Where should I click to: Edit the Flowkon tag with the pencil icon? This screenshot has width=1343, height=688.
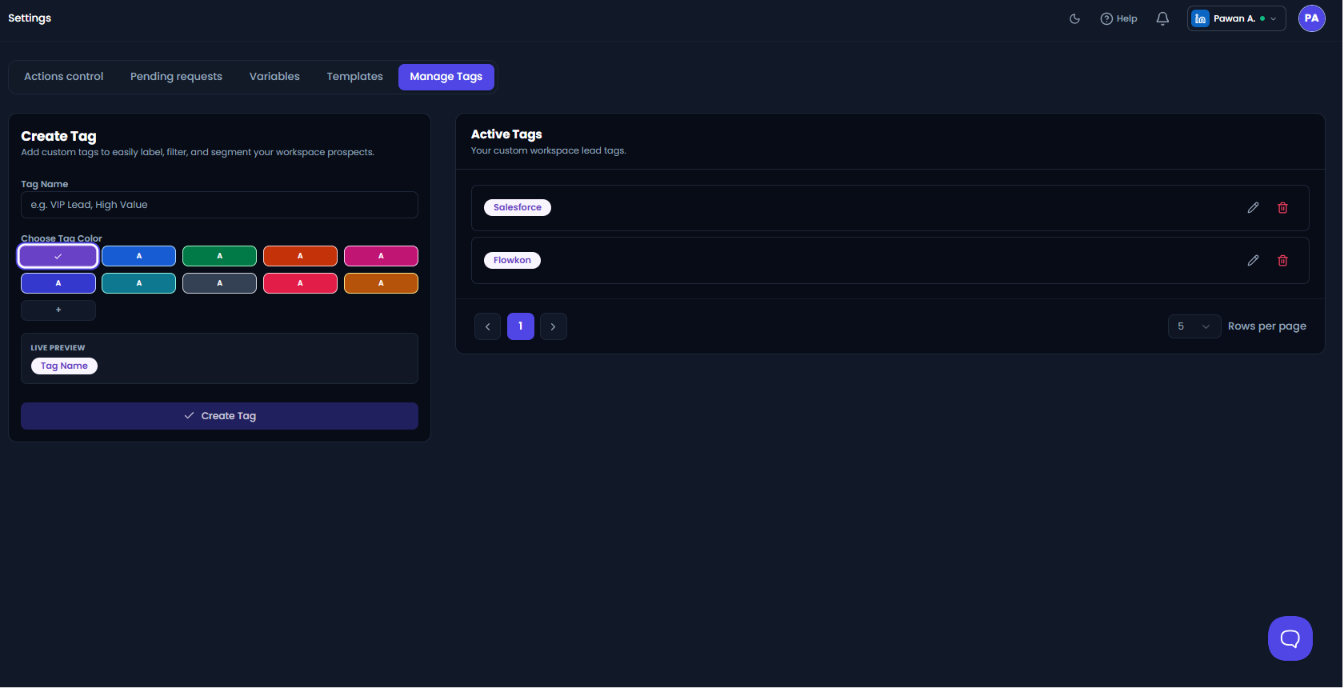1253,260
